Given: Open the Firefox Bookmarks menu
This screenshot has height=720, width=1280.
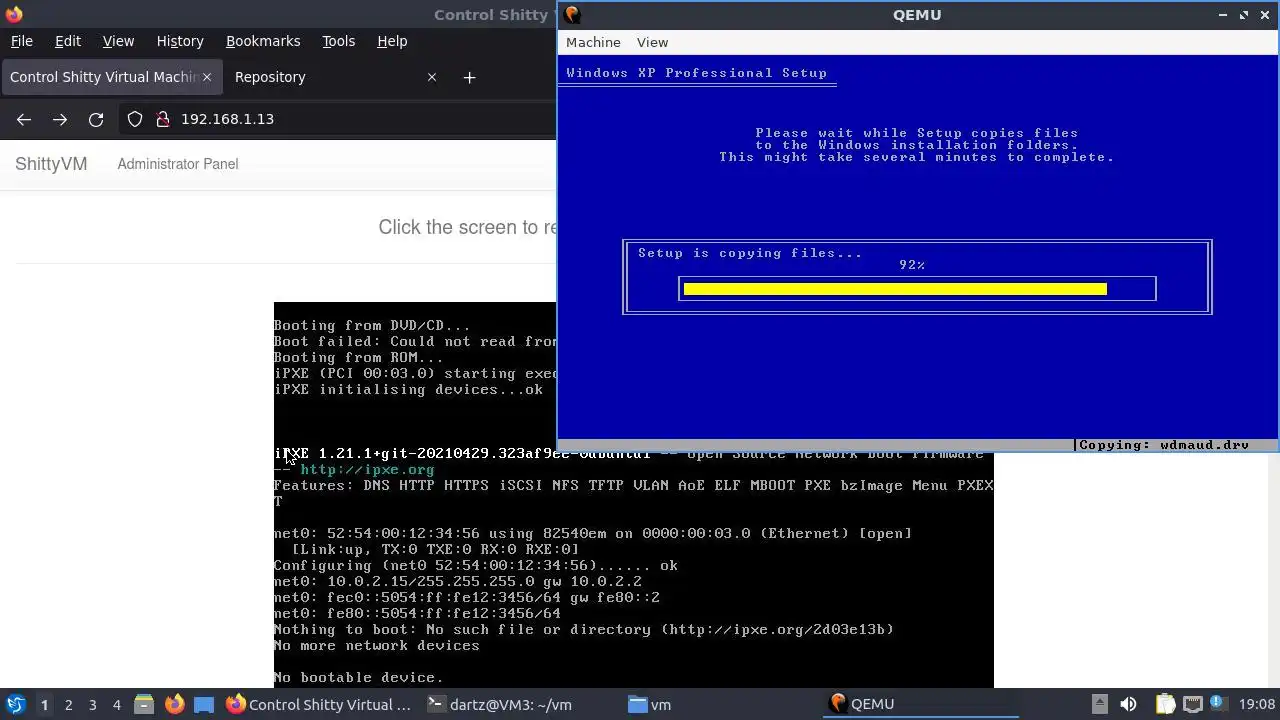Looking at the screenshot, I should (263, 41).
